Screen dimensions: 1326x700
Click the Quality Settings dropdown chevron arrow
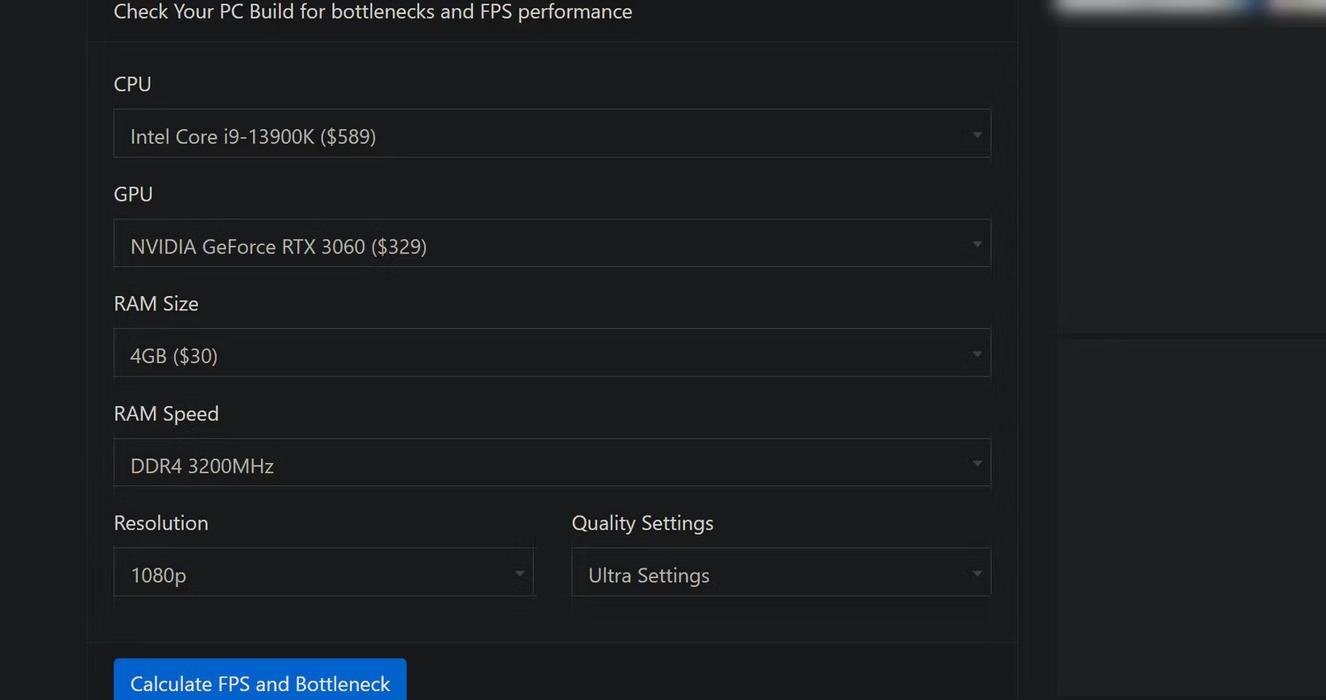coord(977,572)
